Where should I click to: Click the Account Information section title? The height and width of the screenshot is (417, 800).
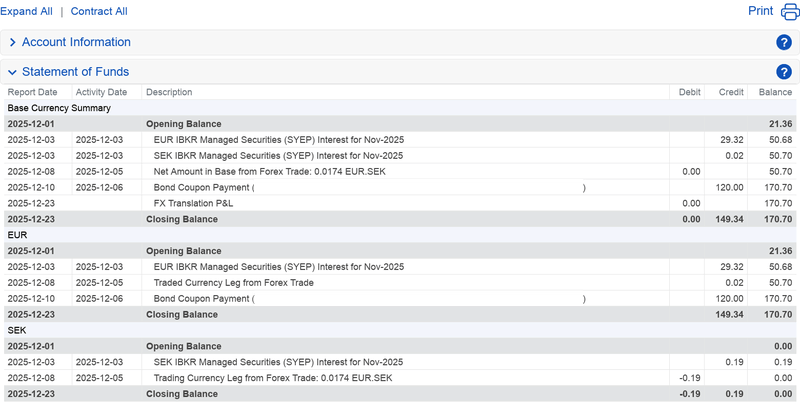(76, 43)
